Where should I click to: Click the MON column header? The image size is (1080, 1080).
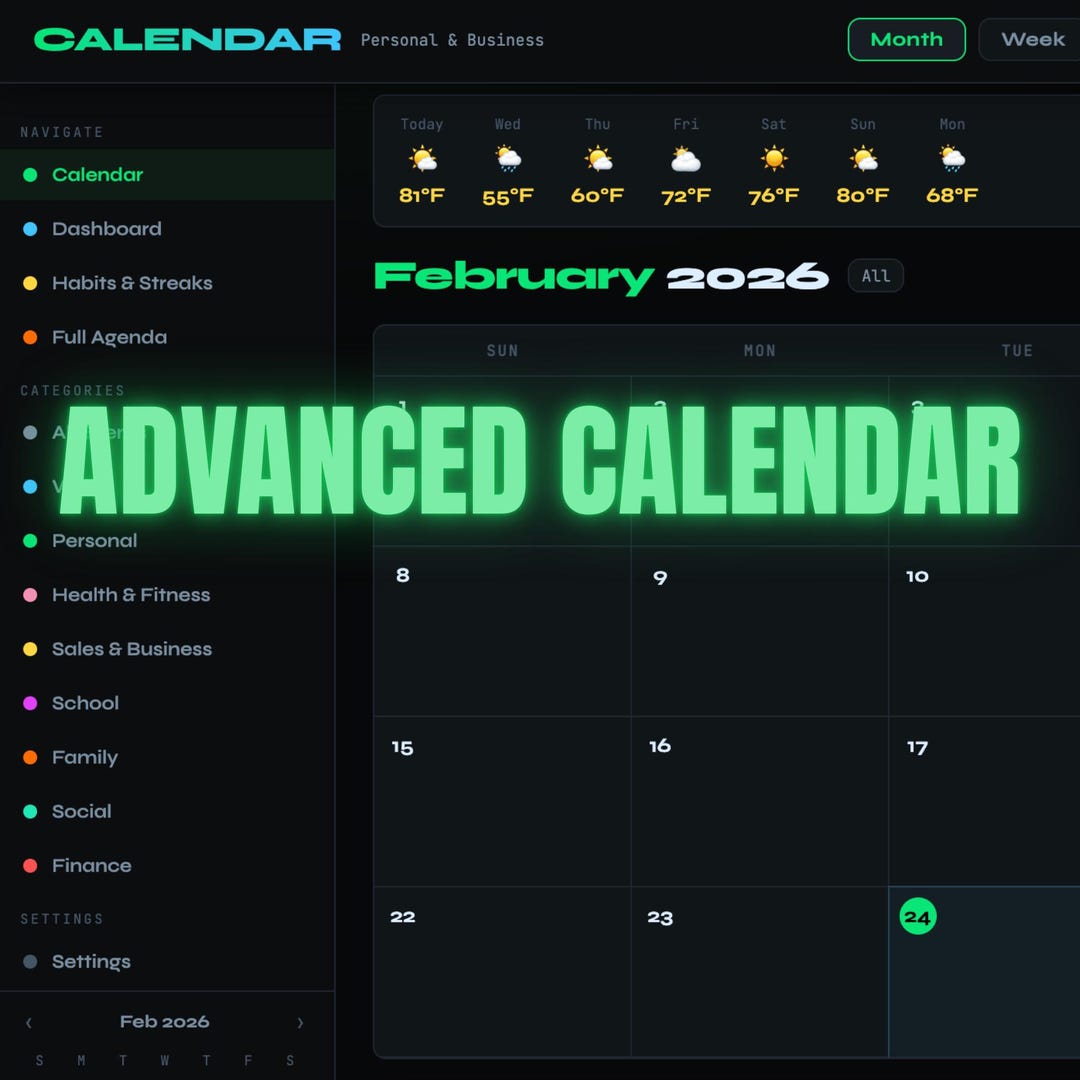[x=760, y=351]
